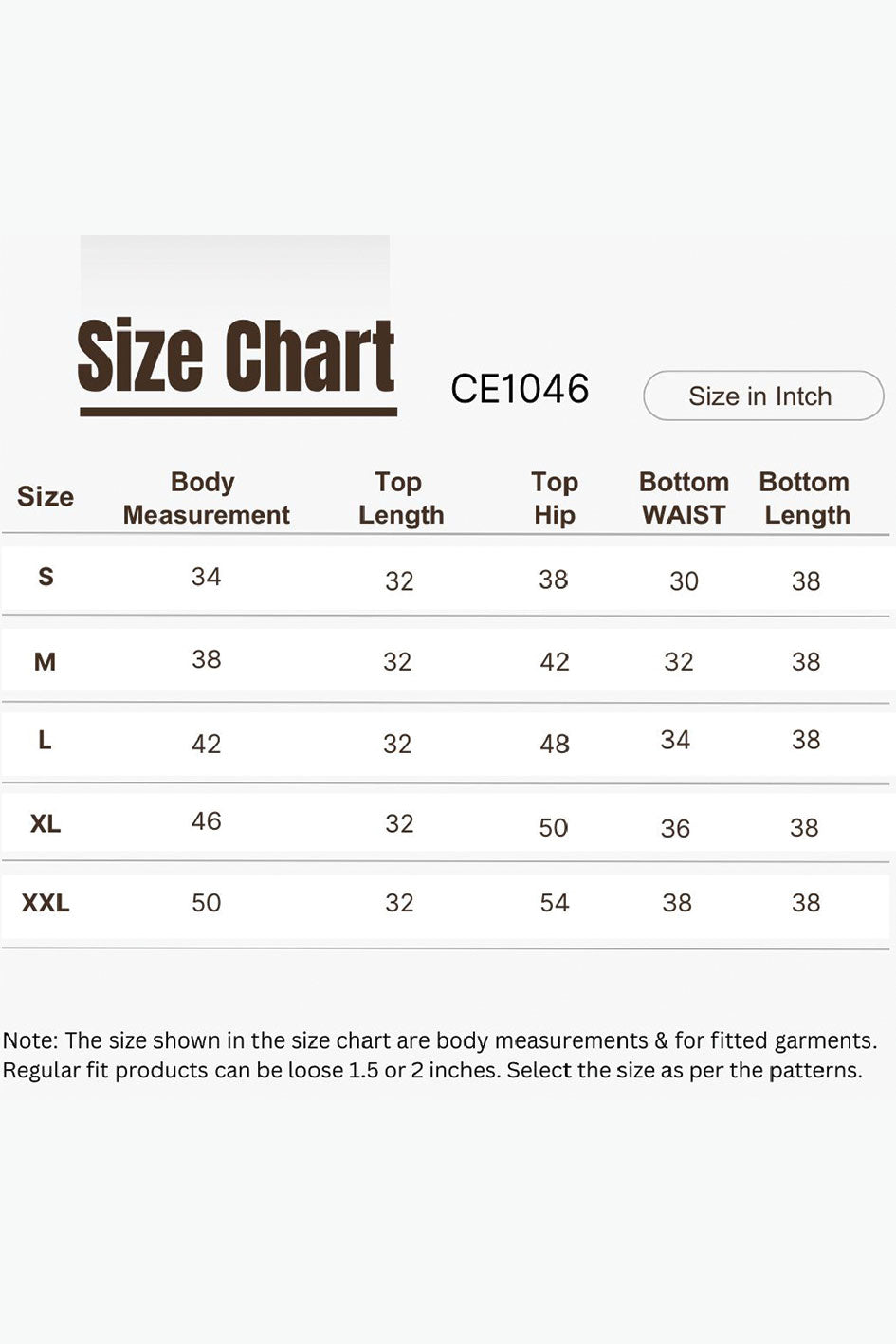The width and height of the screenshot is (896, 1344).
Task: Select the Top Length column header
Action: tap(400, 498)
